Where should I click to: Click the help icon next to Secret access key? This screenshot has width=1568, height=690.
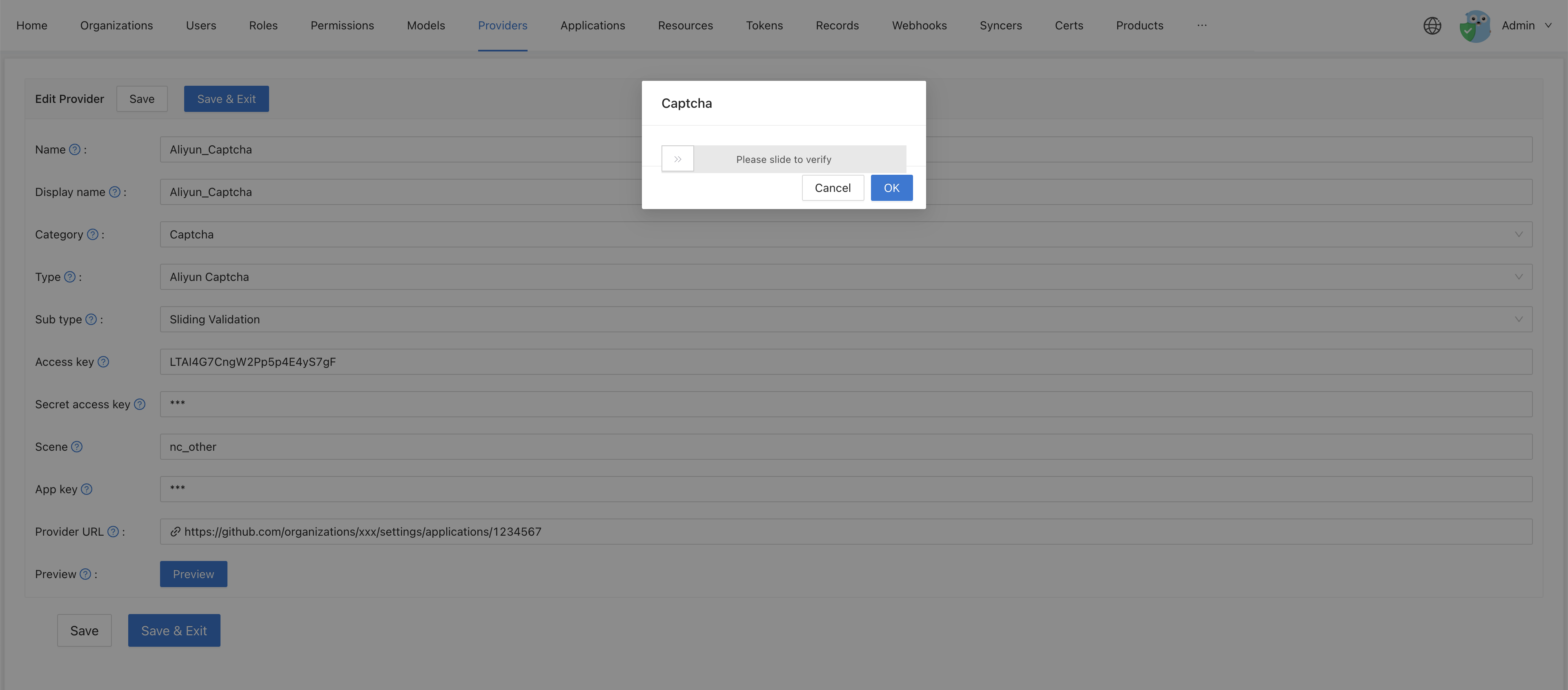click(140, 404)
